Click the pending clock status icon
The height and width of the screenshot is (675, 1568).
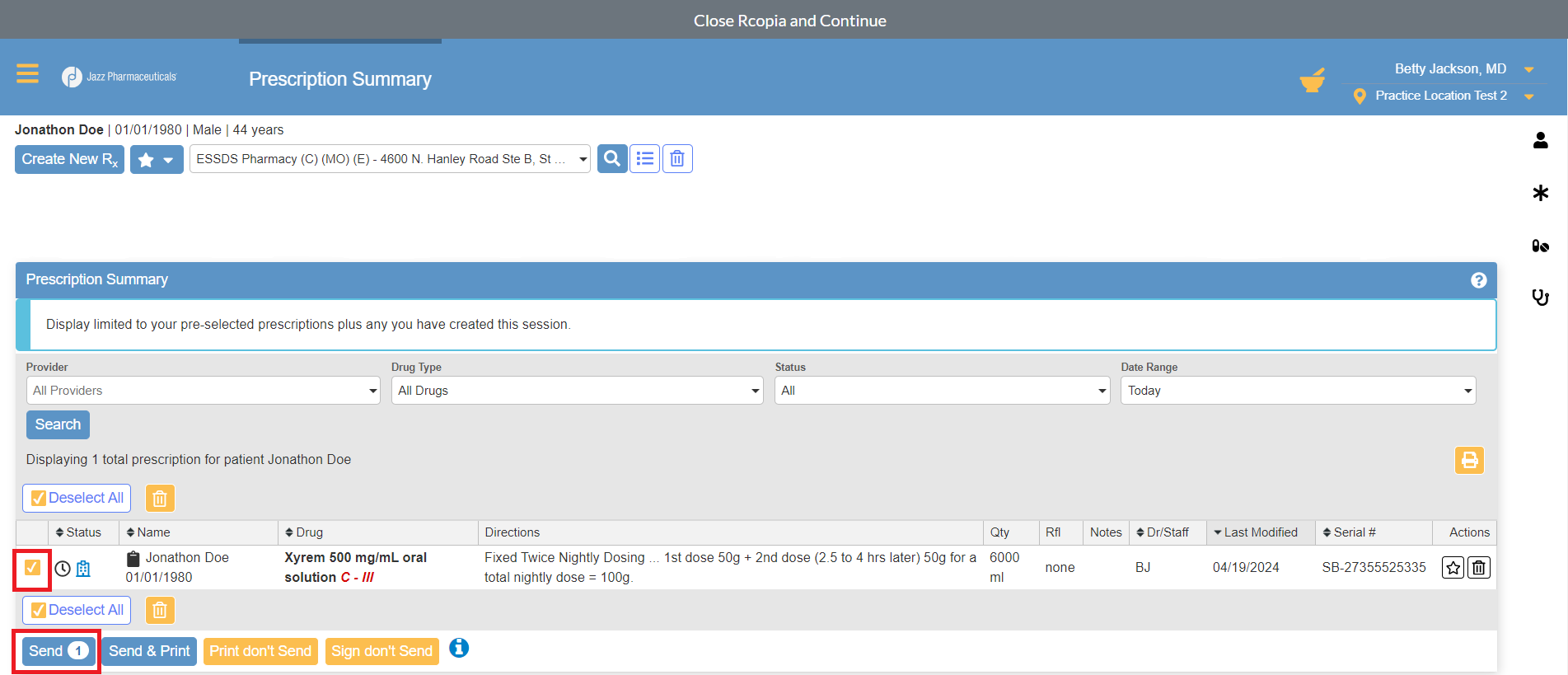click(x=63, y=568)
